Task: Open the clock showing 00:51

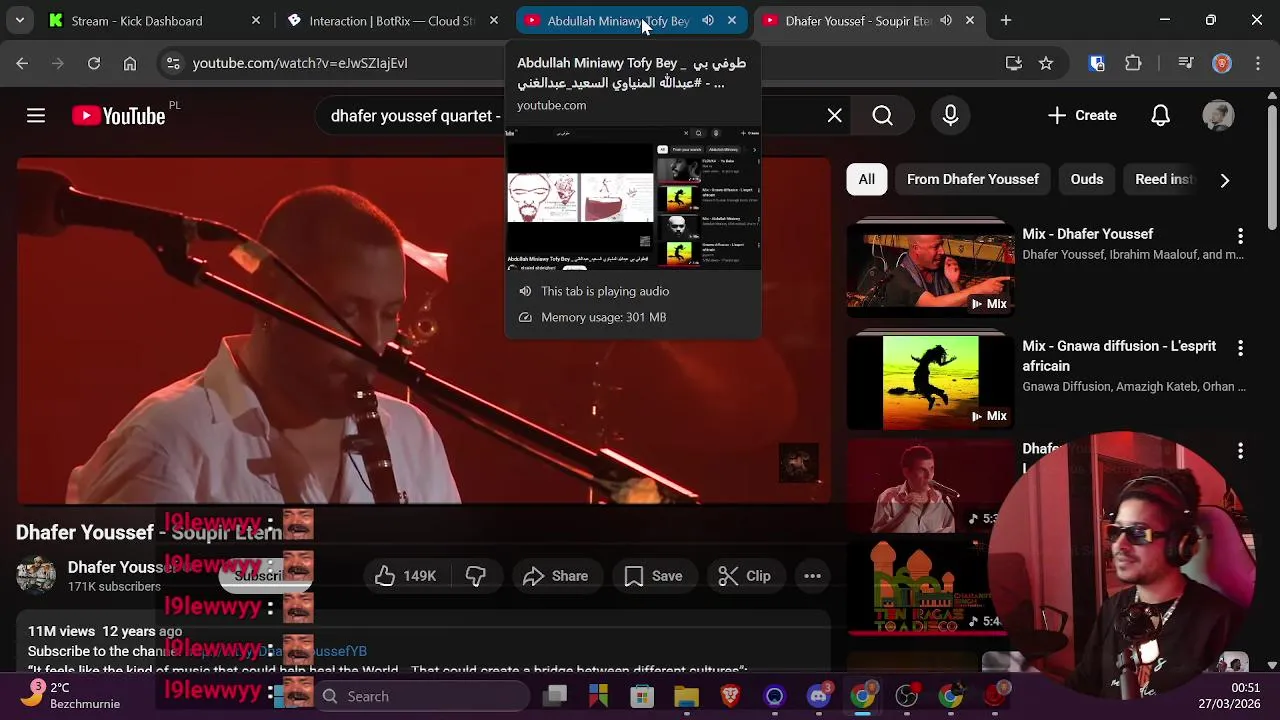Action: click(x=1230, y=696)
